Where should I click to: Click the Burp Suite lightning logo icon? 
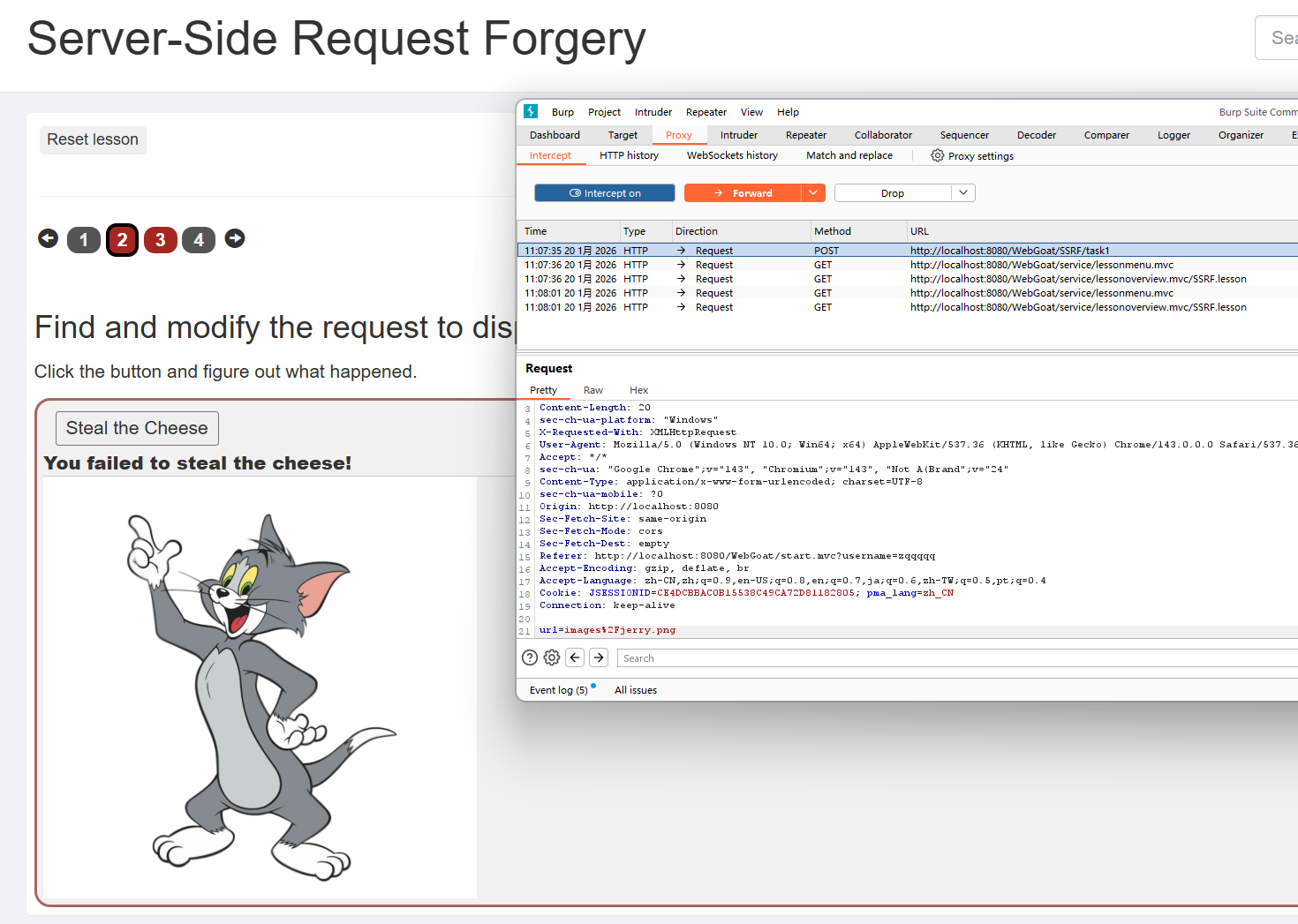point(531,111)
